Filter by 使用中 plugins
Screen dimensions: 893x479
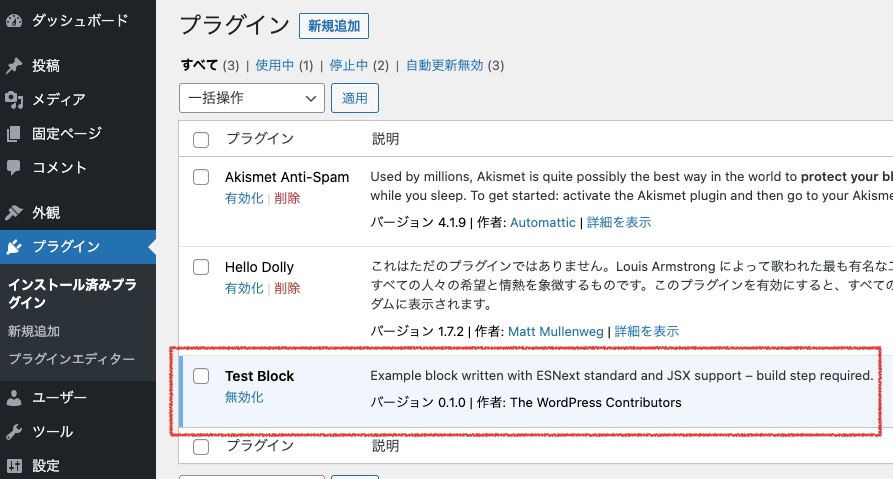(x=275, y=65)
